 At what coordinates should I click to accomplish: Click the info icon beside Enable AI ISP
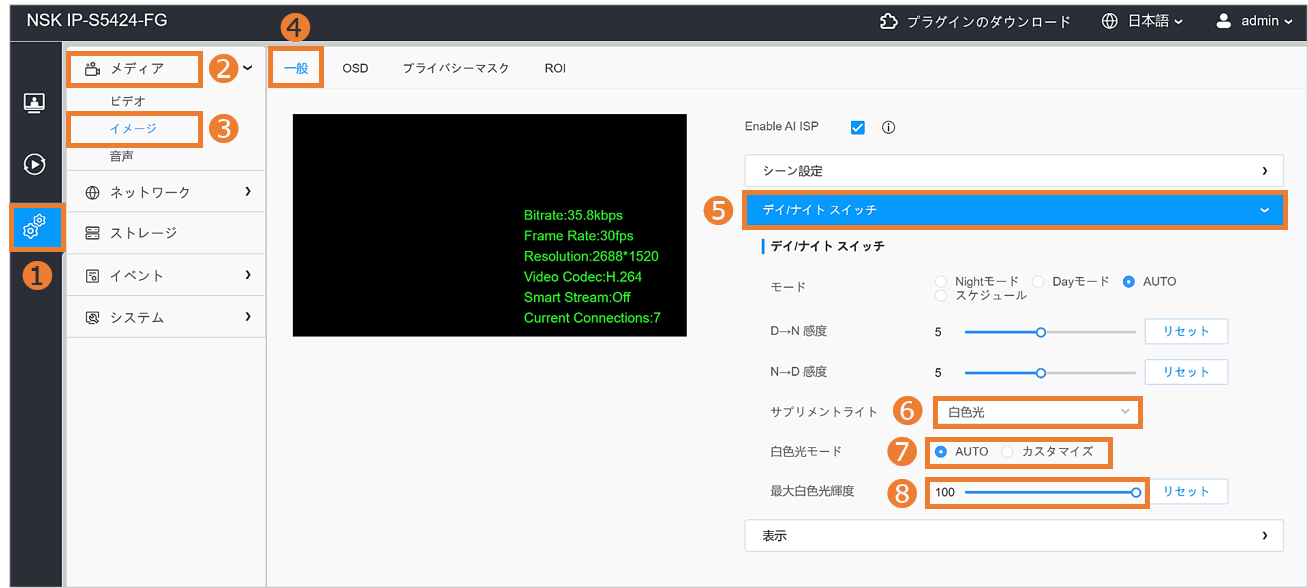click(888, 127)
